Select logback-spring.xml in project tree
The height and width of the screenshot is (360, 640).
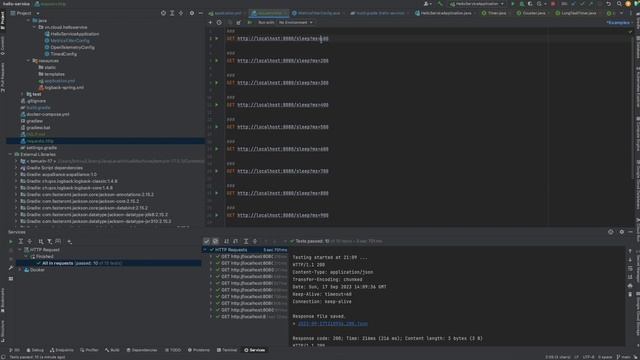pos(64,87)
